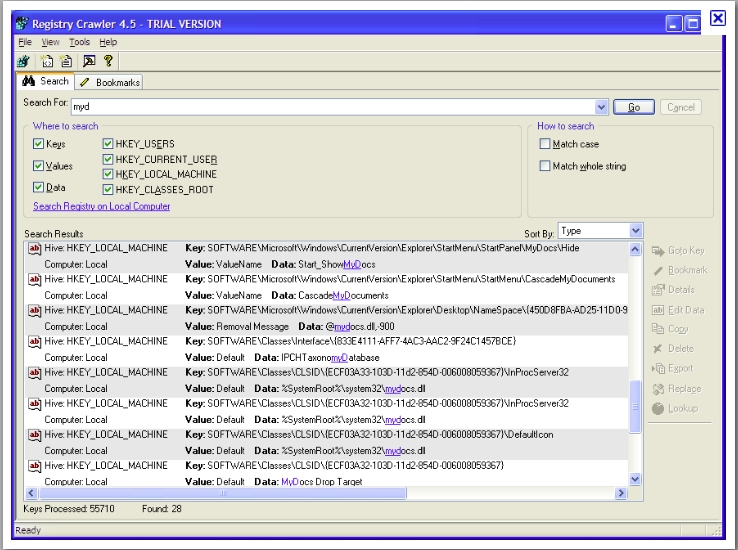738x550 pixels.
Task: Click in the Search For text field
Action: pos(330,107)
